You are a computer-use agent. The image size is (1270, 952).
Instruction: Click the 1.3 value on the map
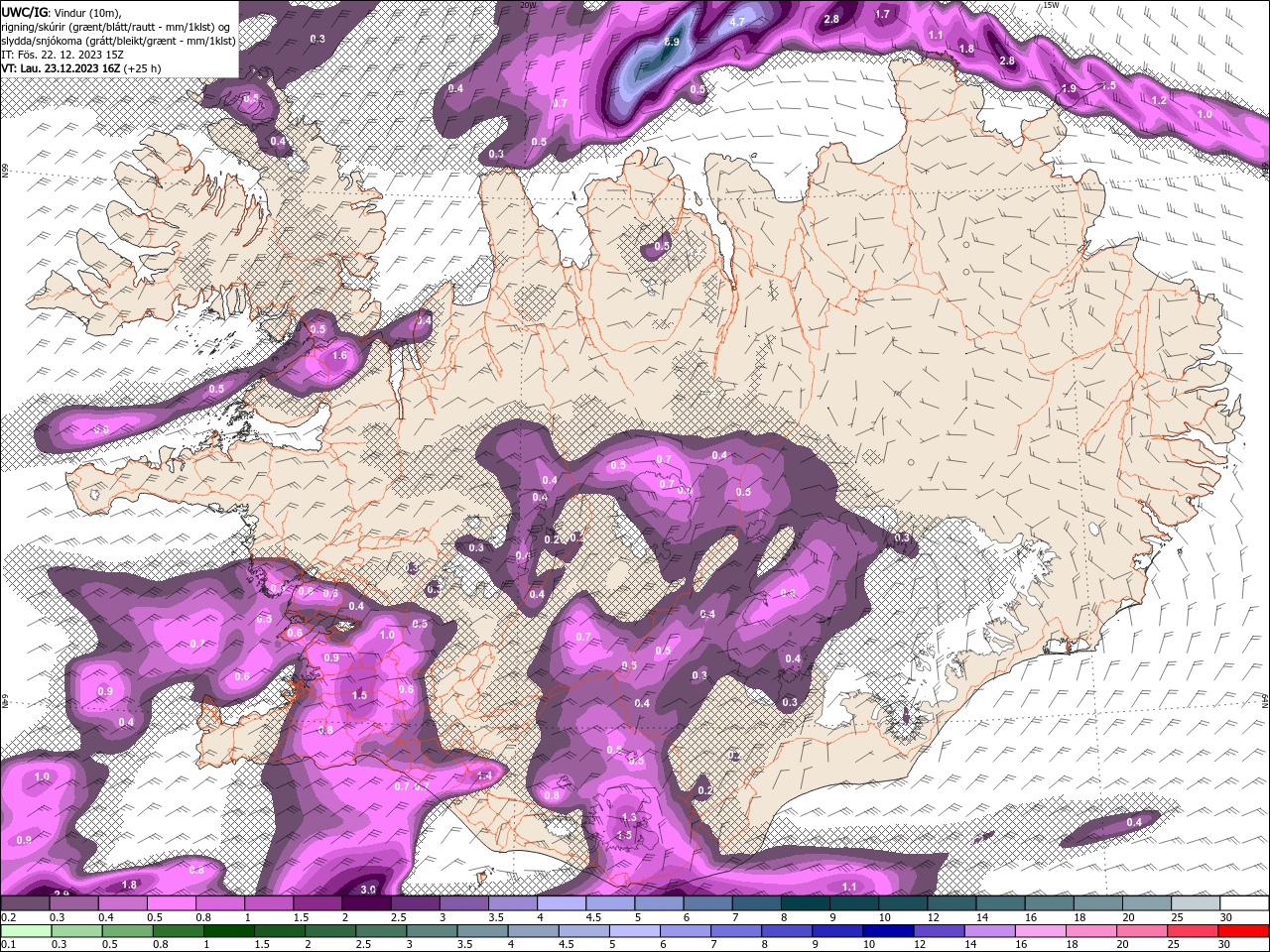click(x=628, y=817)
